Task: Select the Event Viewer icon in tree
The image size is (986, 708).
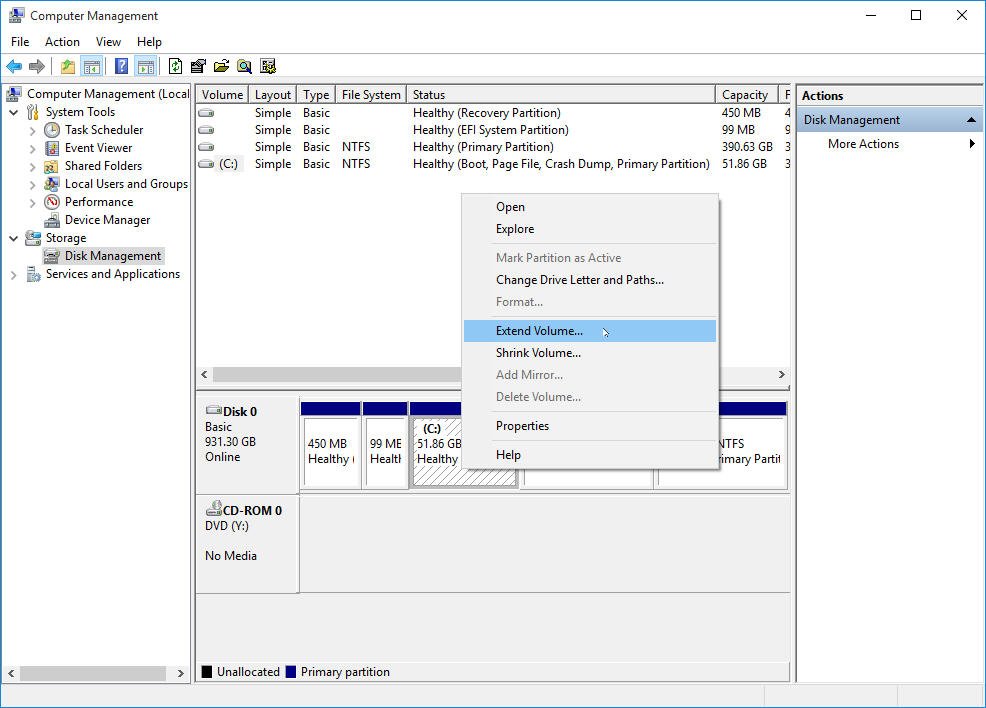Action: point(52,148)
